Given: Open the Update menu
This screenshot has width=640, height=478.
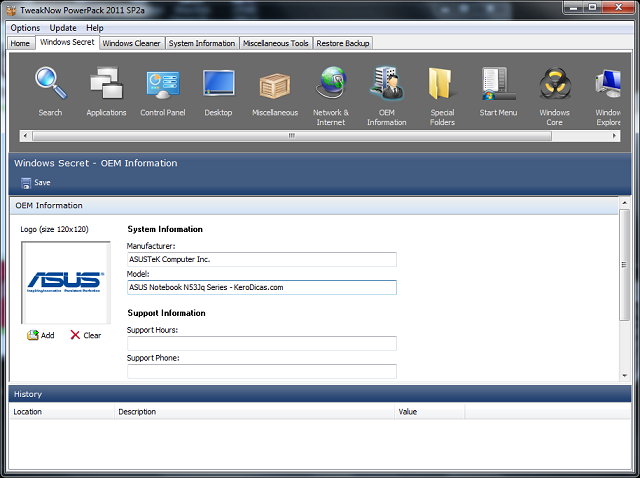Looking at the screenshot, I should 63,28.
